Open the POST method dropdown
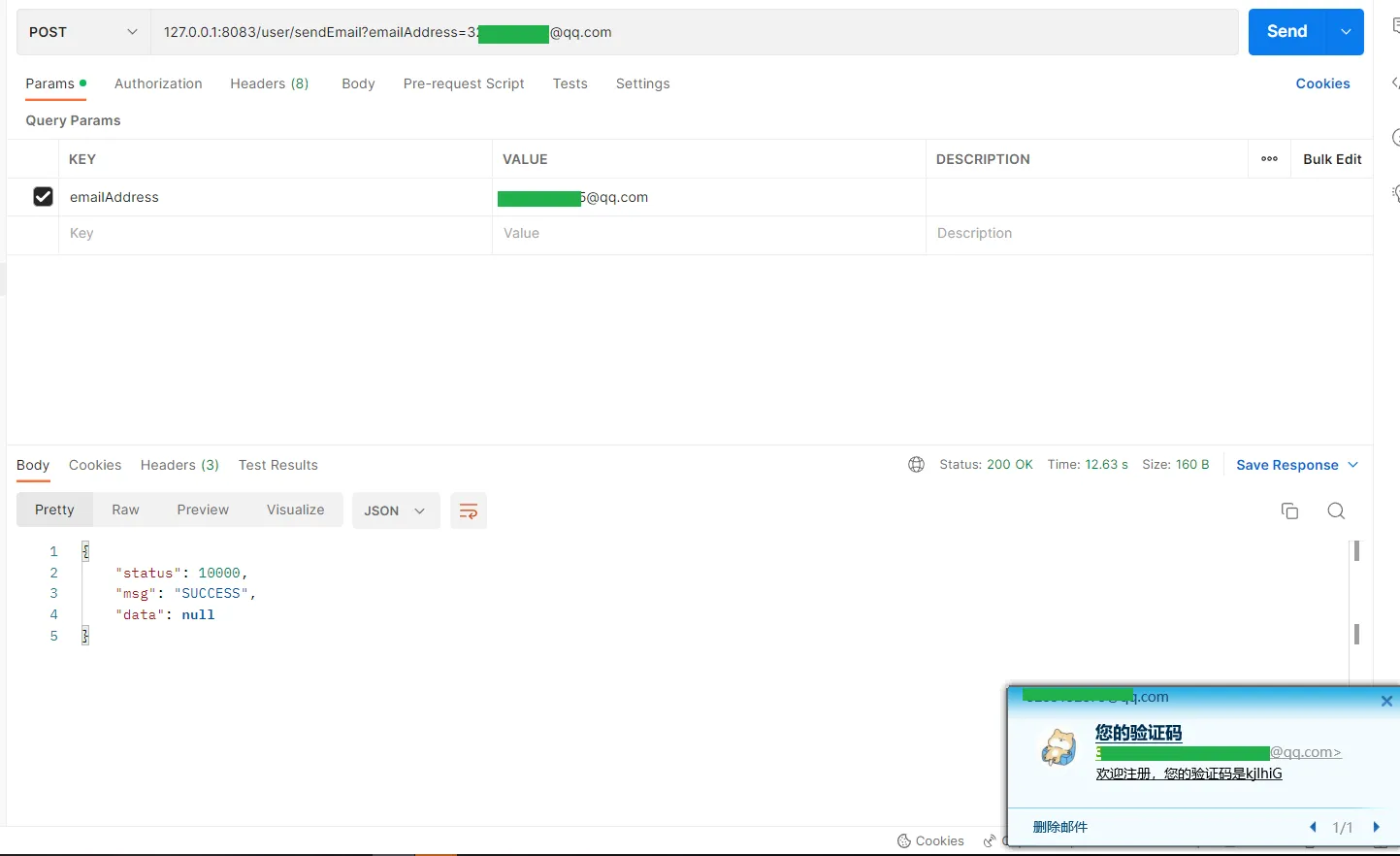 [83, 32]
